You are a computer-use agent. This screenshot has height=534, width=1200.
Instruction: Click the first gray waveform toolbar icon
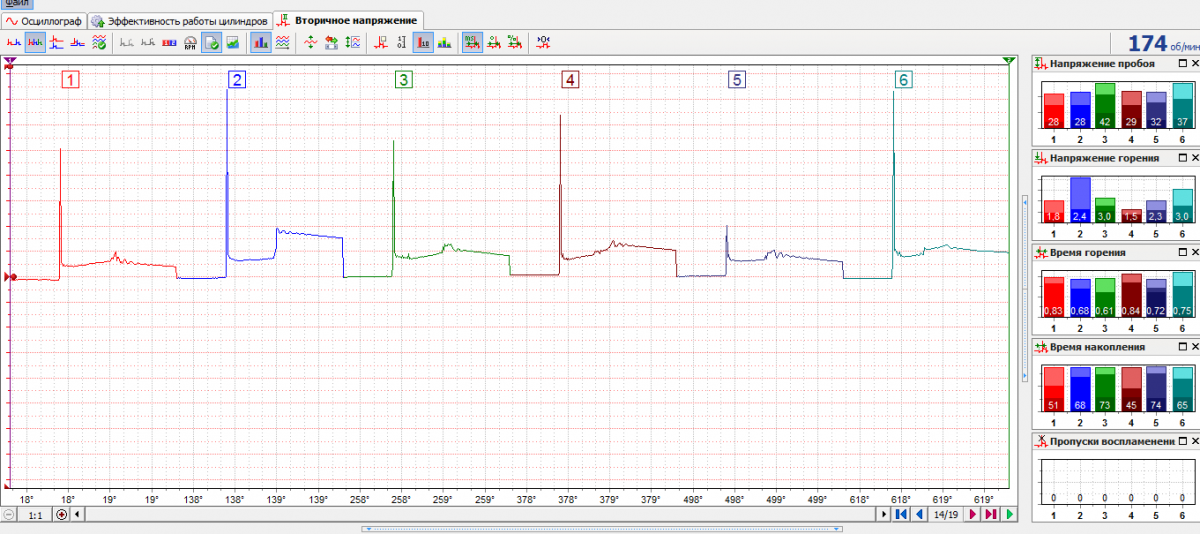coord(126,42)
